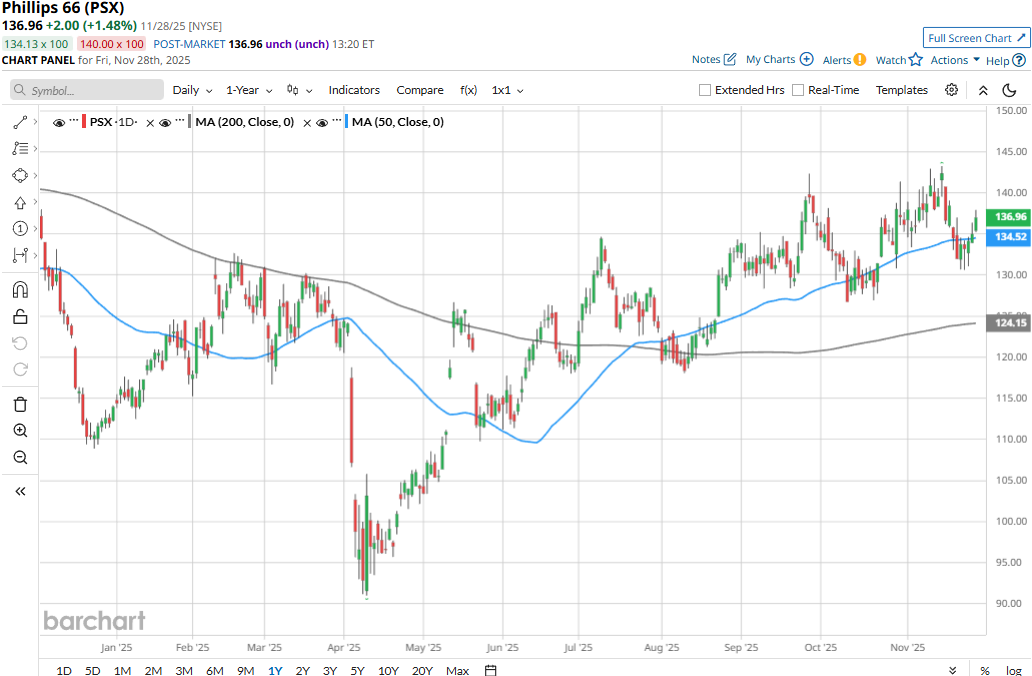Open the Indicators menu
1032x676 pixels.
tap(354, 90)
